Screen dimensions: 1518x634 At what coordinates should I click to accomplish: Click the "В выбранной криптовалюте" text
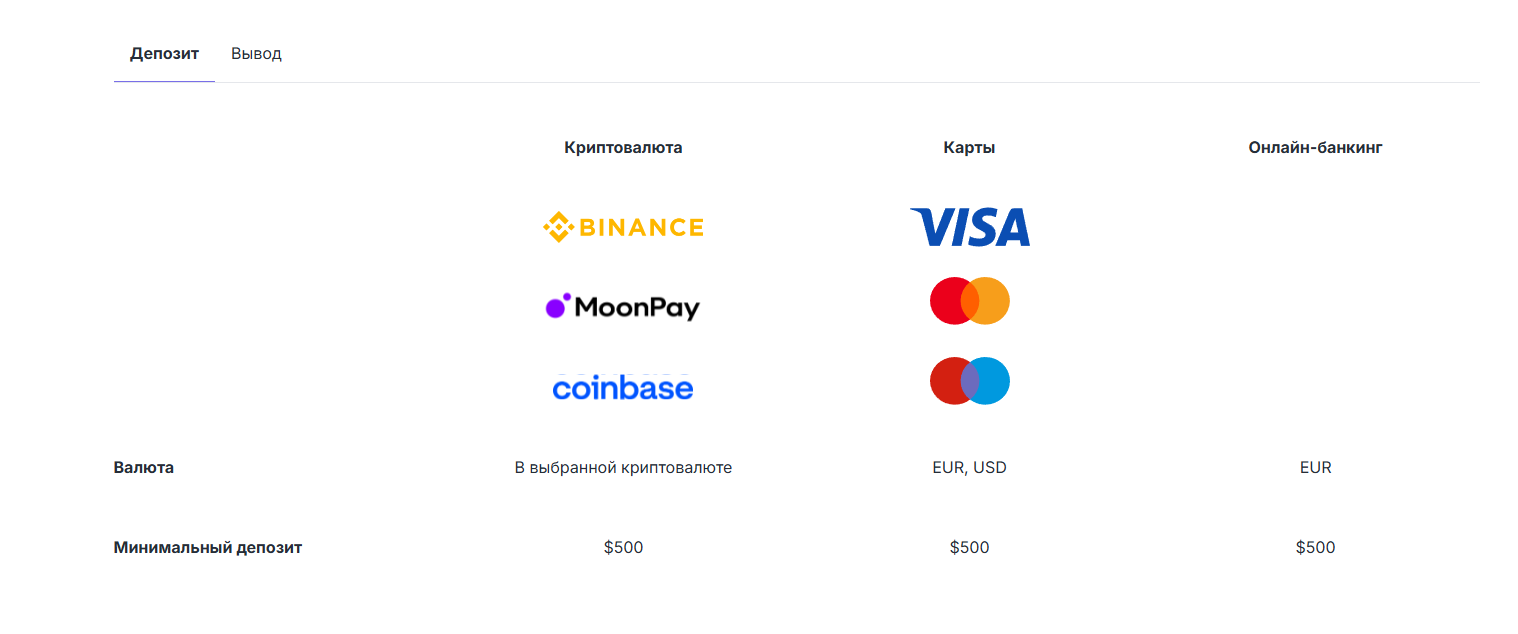point(623,467)
